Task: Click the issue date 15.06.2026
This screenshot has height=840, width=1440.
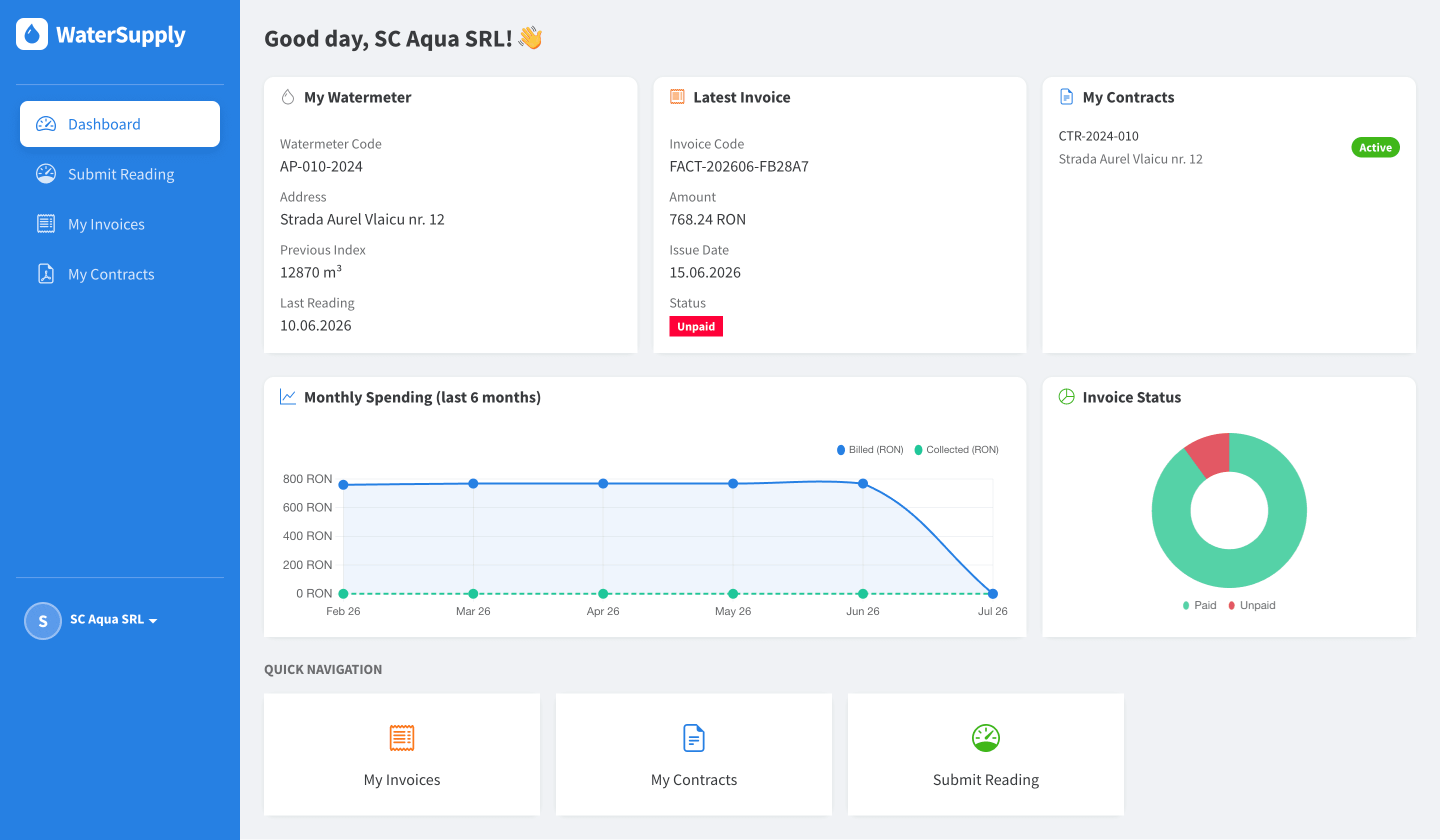Action: coord(705,272)
